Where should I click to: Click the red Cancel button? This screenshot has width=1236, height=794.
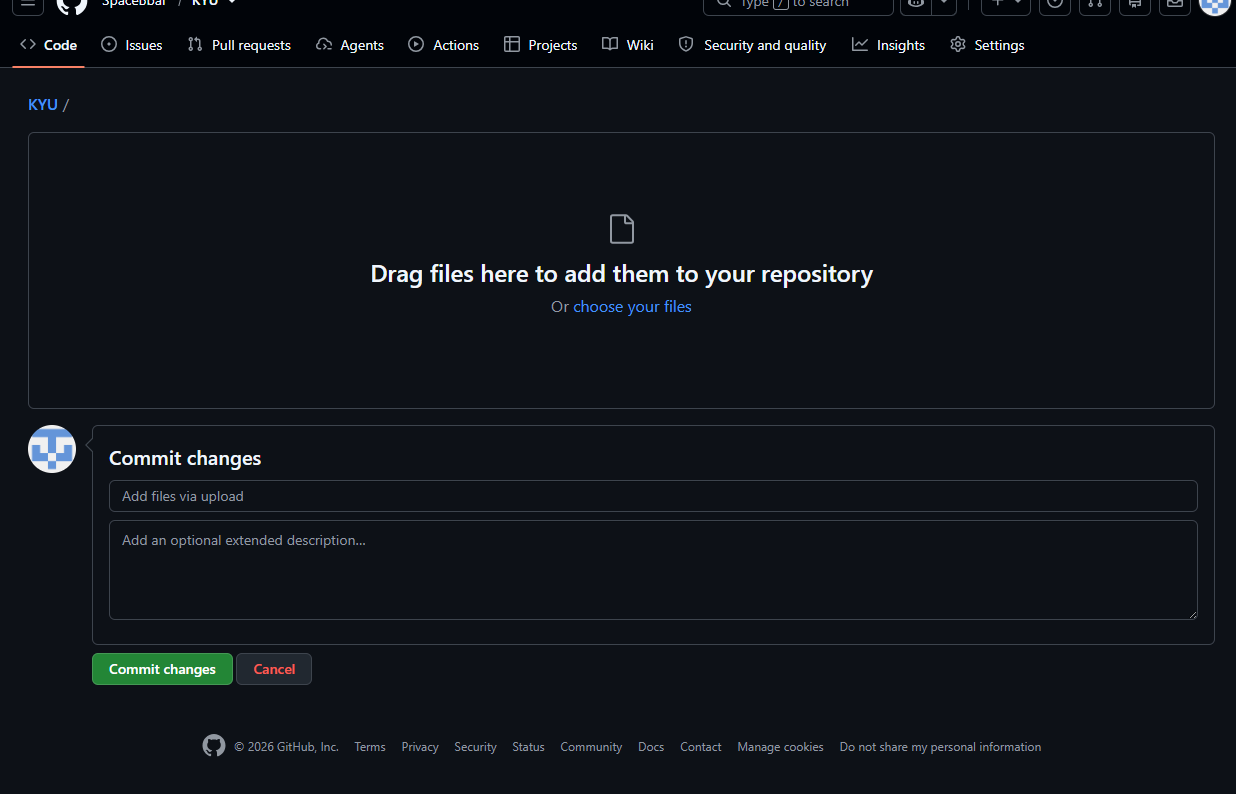pyautogui.click(x=274, y=669)
